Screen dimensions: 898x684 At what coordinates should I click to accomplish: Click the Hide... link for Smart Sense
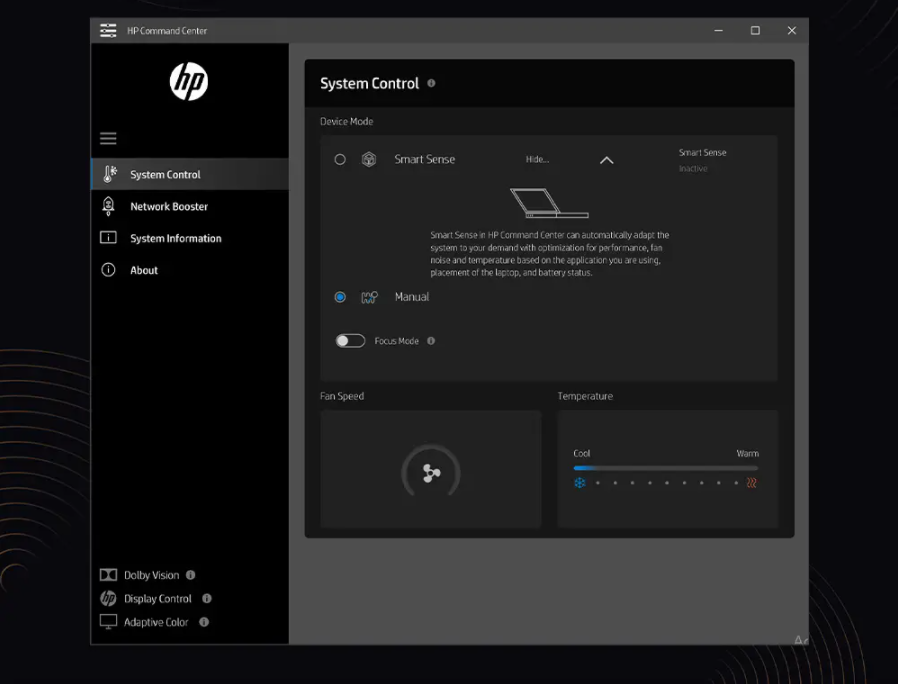tap(537, 160)
